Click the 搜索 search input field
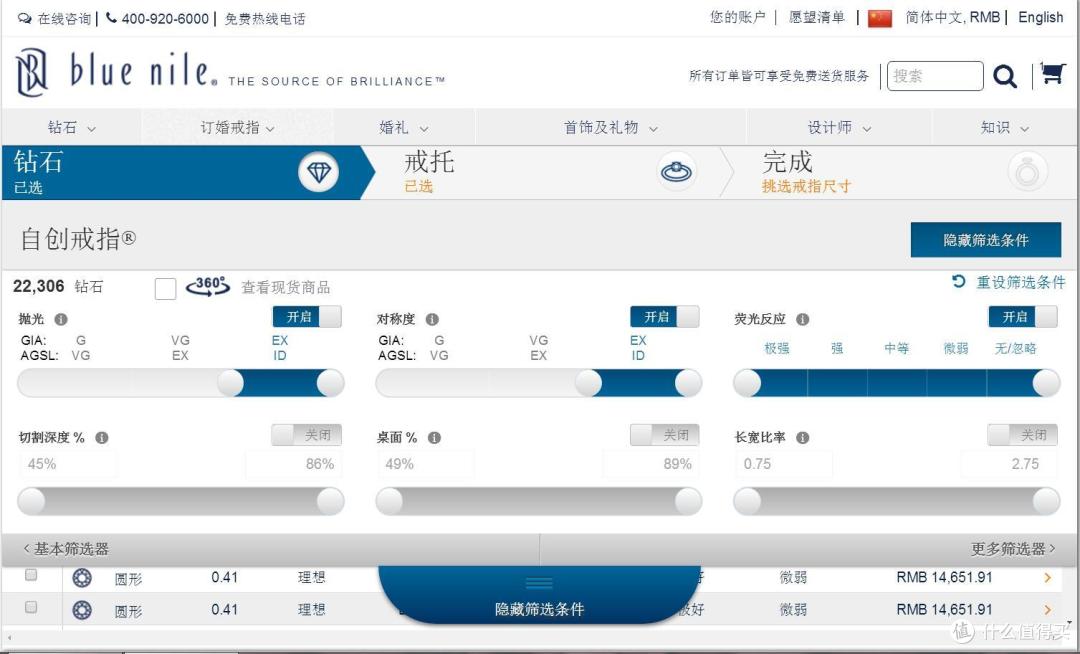Viewport: 1080px width, 654px height. [x=935, y=76]
